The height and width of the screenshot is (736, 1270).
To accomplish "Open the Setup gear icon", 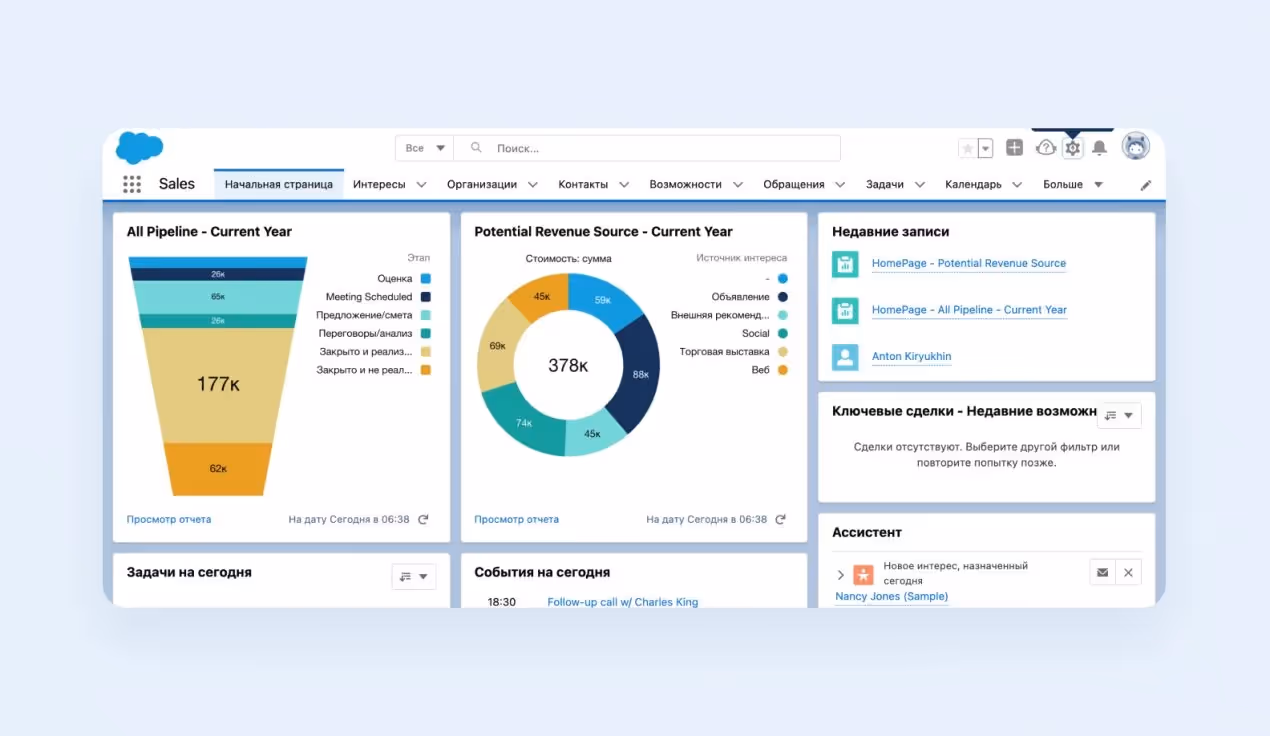I will click(1071, 146).
